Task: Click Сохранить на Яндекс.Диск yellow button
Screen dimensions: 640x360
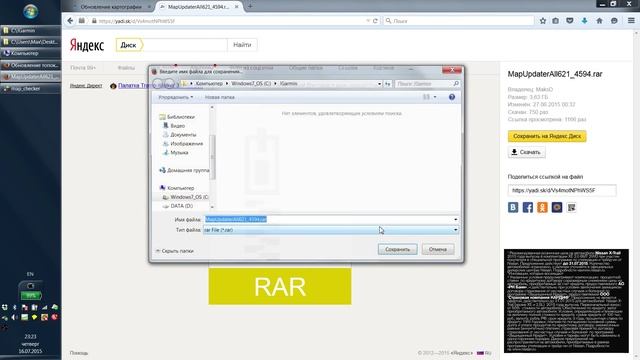Action: click(x=547, y=136)
